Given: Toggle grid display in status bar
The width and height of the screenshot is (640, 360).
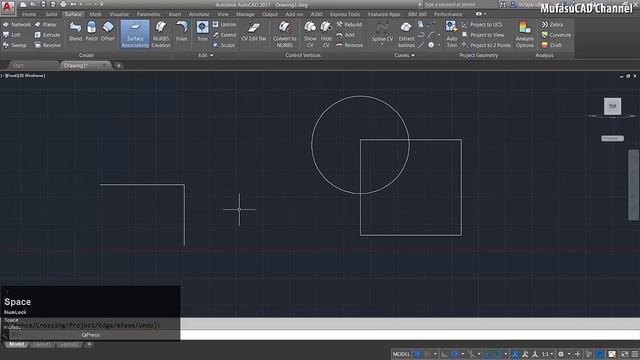Looking at the screenshot, I should tap(417, 354).
